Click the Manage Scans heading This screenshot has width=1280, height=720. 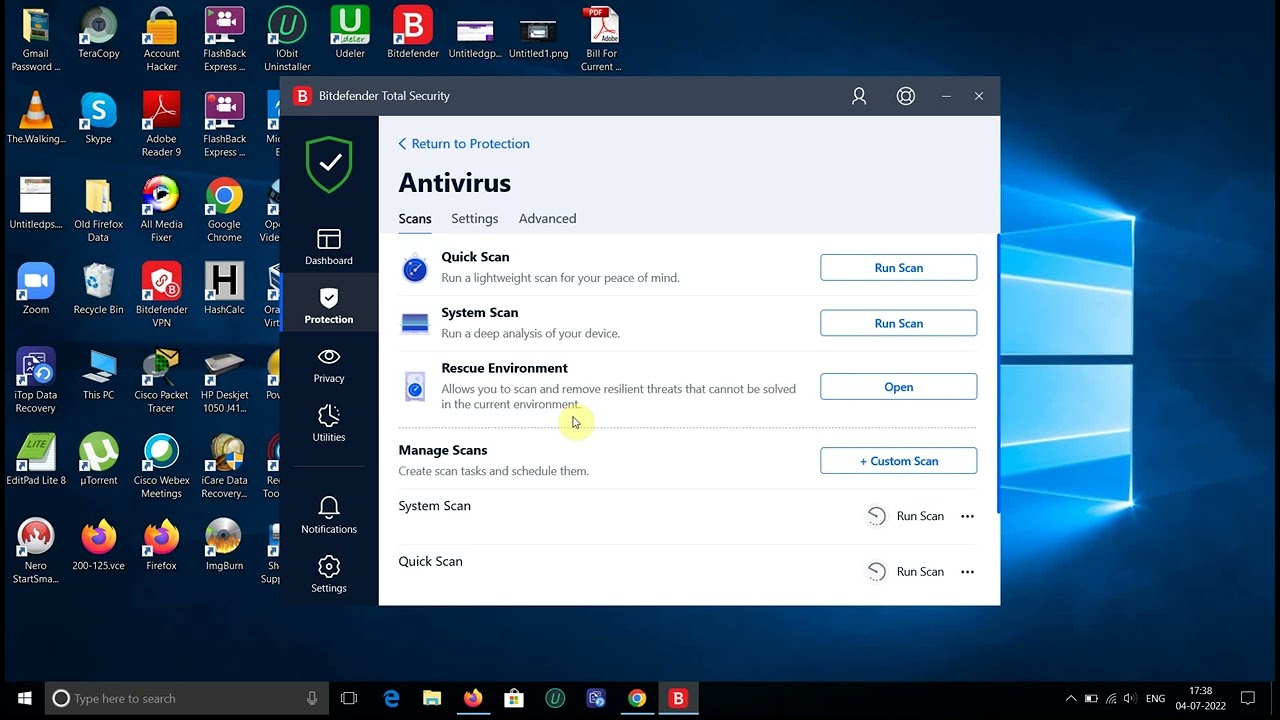(x=443, y=451)
